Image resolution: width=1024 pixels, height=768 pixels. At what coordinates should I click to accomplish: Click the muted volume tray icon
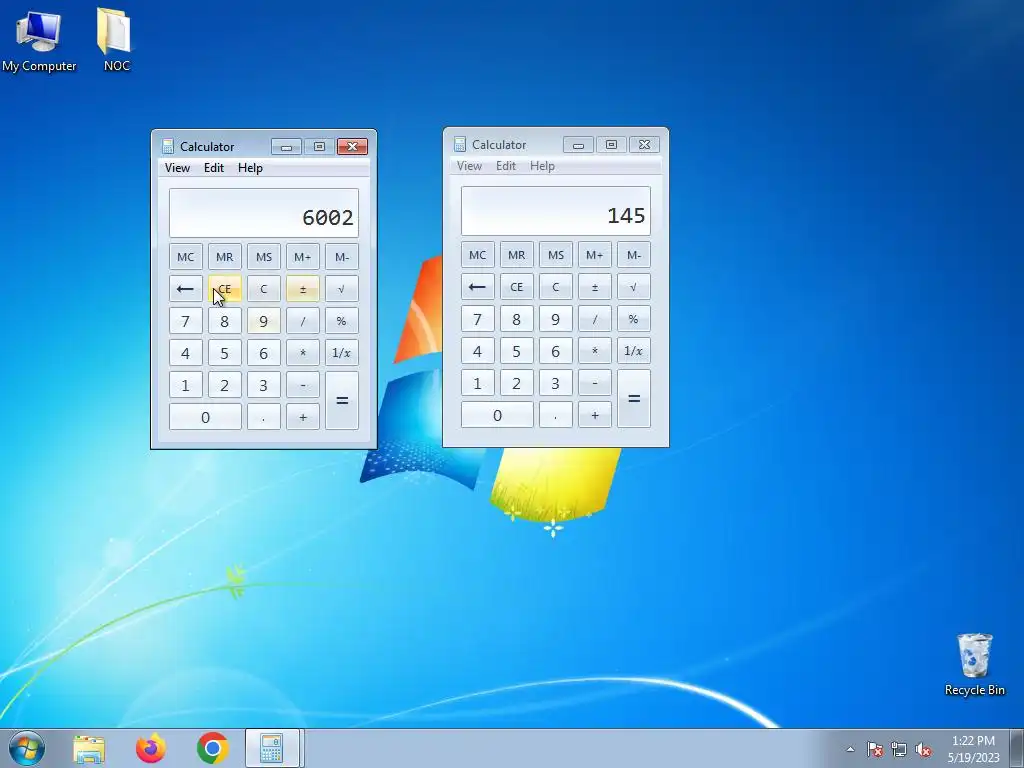[923, 749]
